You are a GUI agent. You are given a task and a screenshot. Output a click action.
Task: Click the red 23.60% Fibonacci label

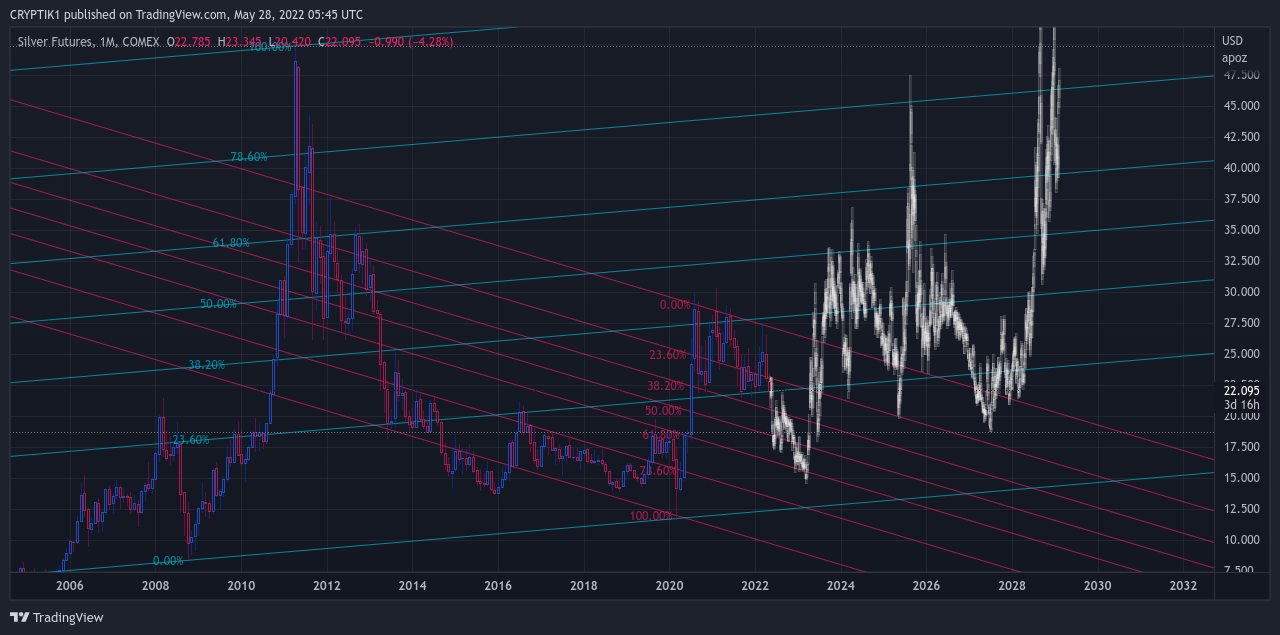tap(669, 355)
